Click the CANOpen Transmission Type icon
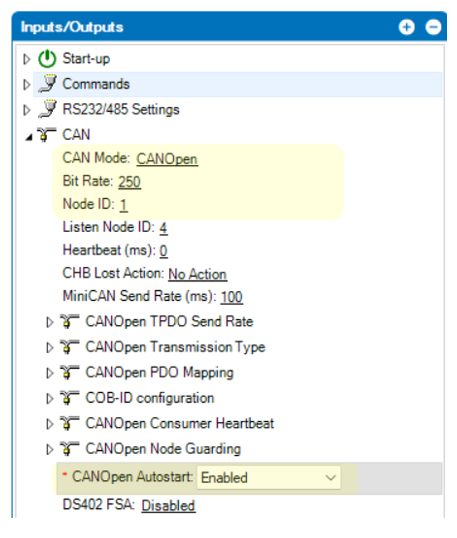 tap(69, 347)
